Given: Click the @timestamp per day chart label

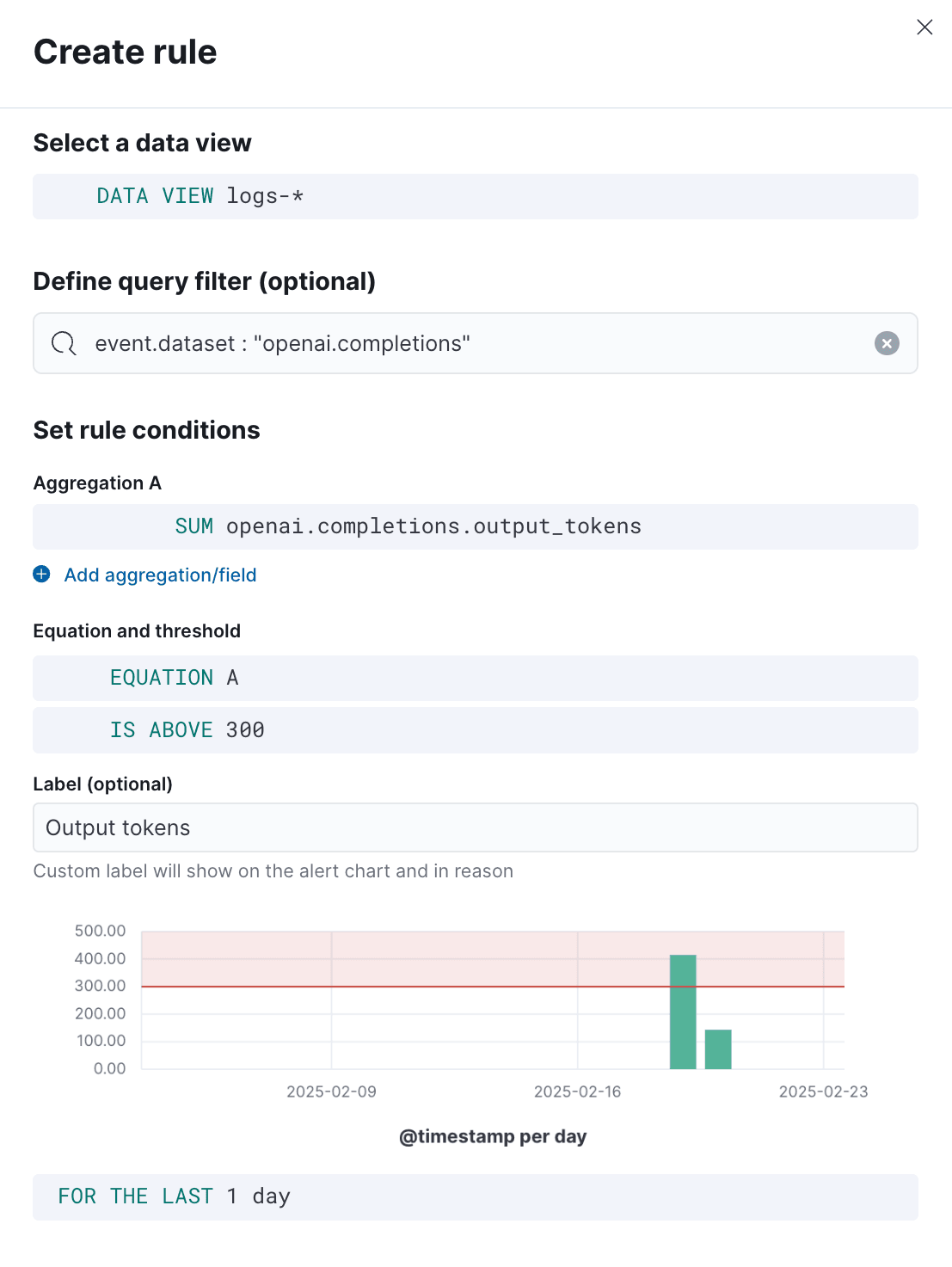Looking at the screenshot, I should click(x=492, y=1135).
